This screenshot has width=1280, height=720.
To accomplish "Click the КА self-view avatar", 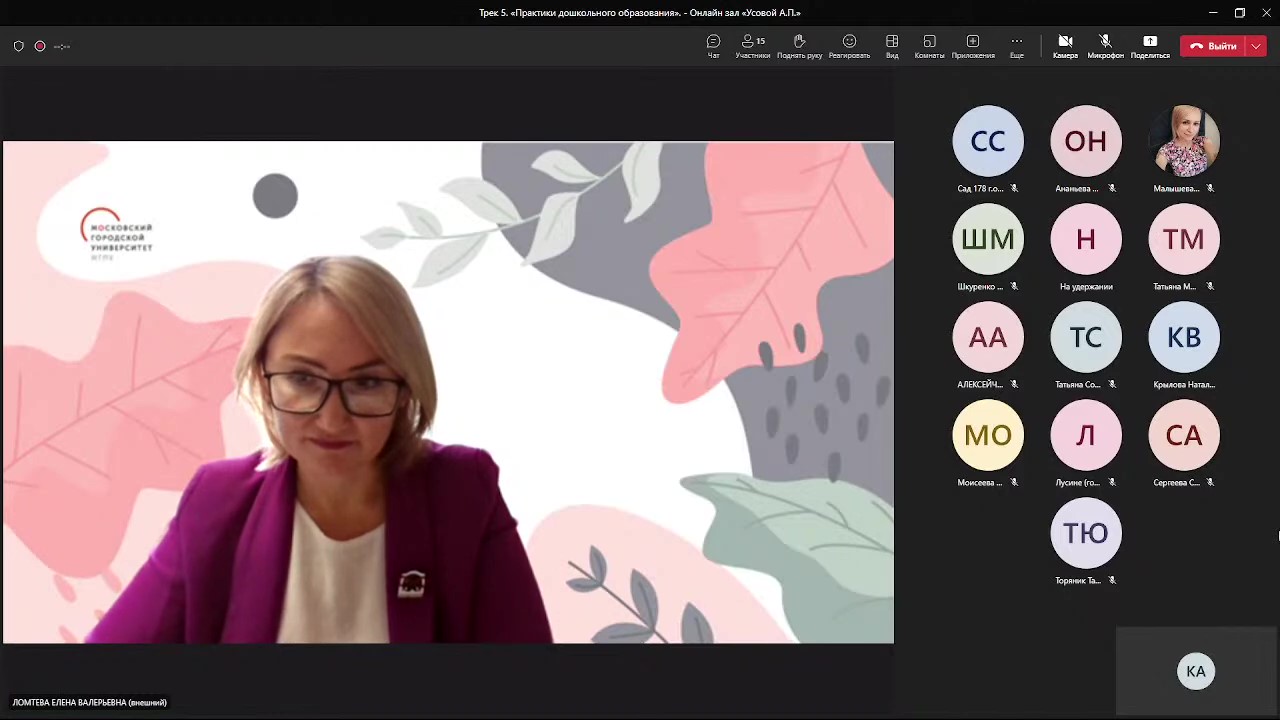I will click(1196, 671).
